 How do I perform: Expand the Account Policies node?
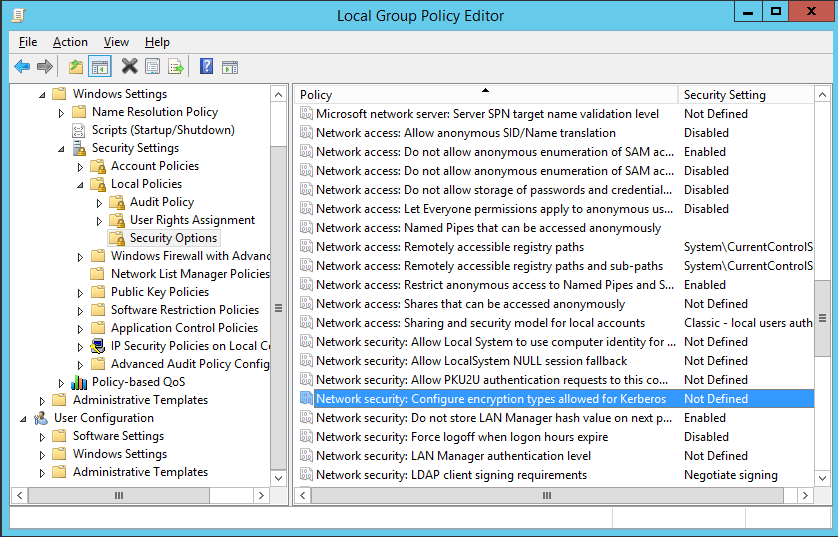point(80,167)
